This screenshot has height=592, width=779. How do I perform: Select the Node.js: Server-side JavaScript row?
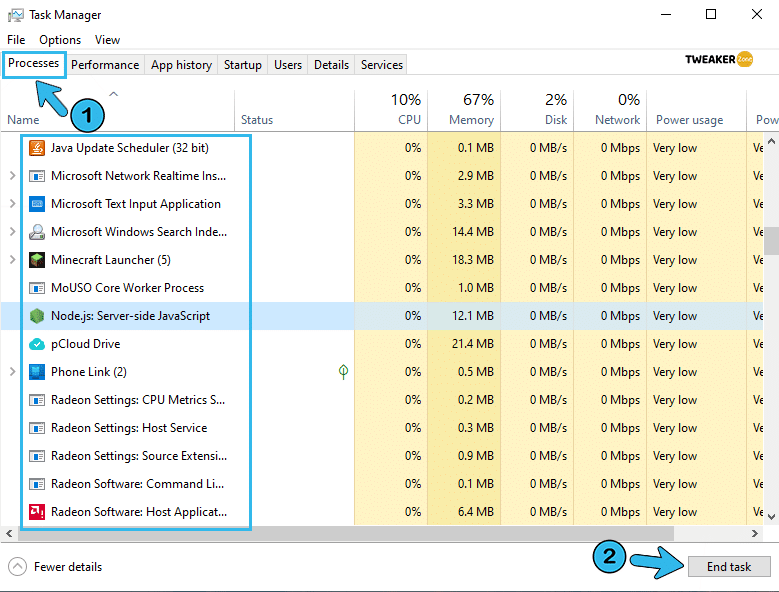tap(382, 316)
